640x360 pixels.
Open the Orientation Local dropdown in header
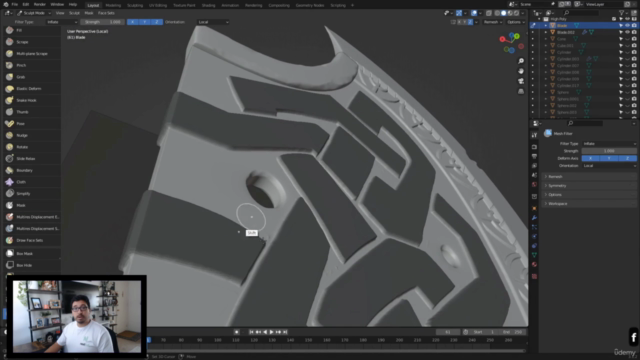[x=213, y=22]
